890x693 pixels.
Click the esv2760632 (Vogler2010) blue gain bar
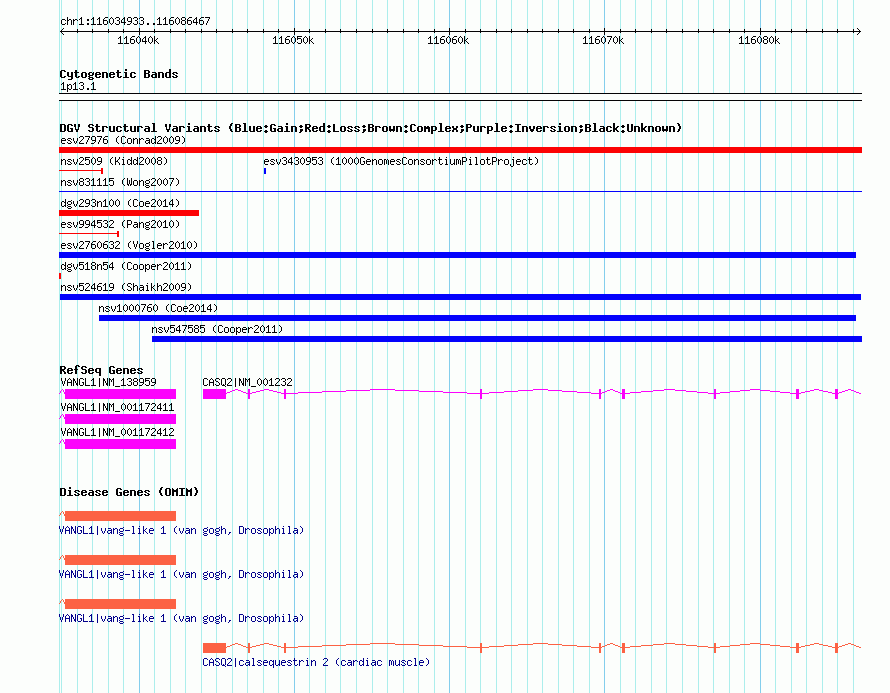[457, 255]
